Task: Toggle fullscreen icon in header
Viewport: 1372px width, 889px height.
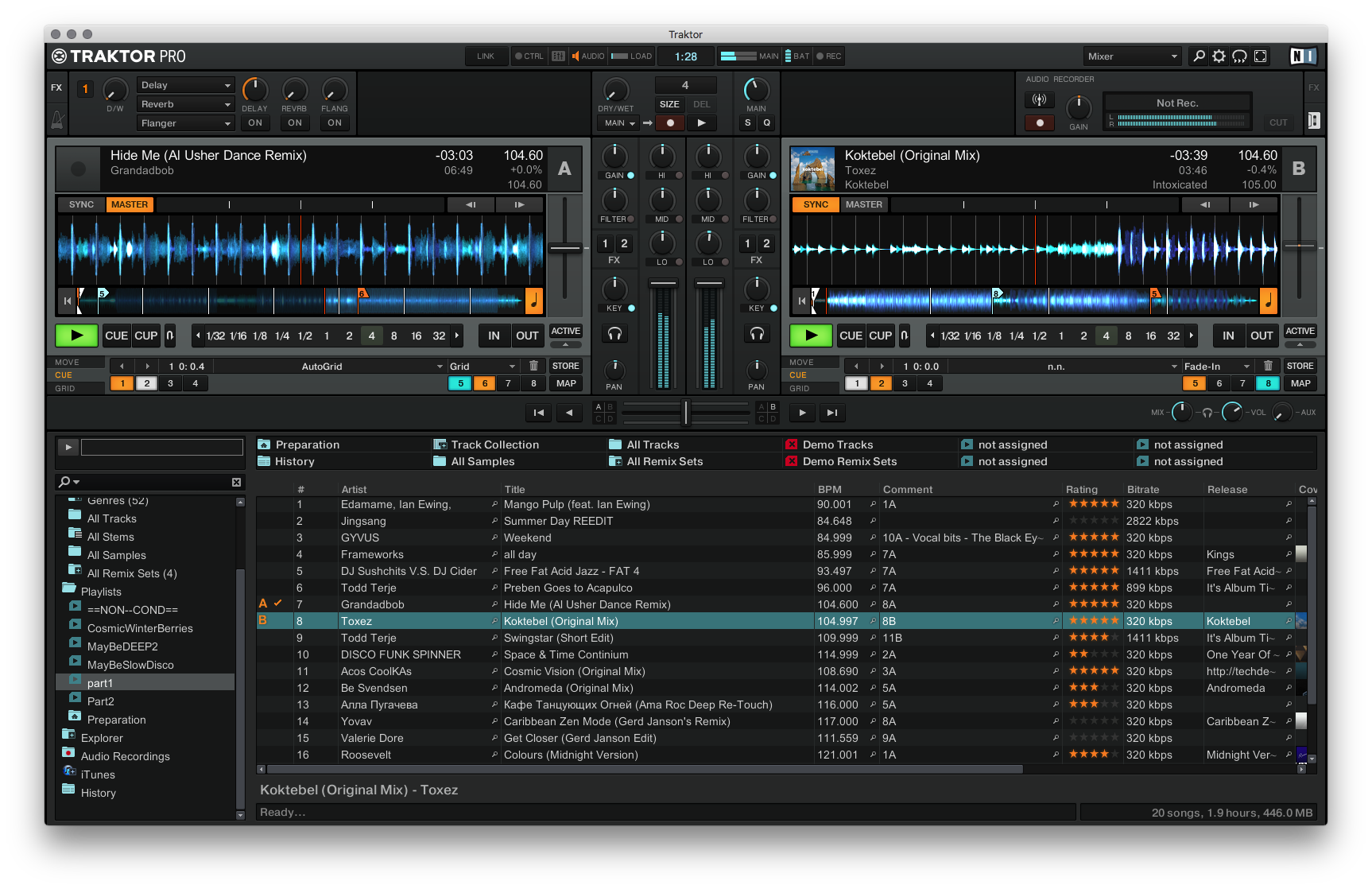Action: pos(1260,56)
